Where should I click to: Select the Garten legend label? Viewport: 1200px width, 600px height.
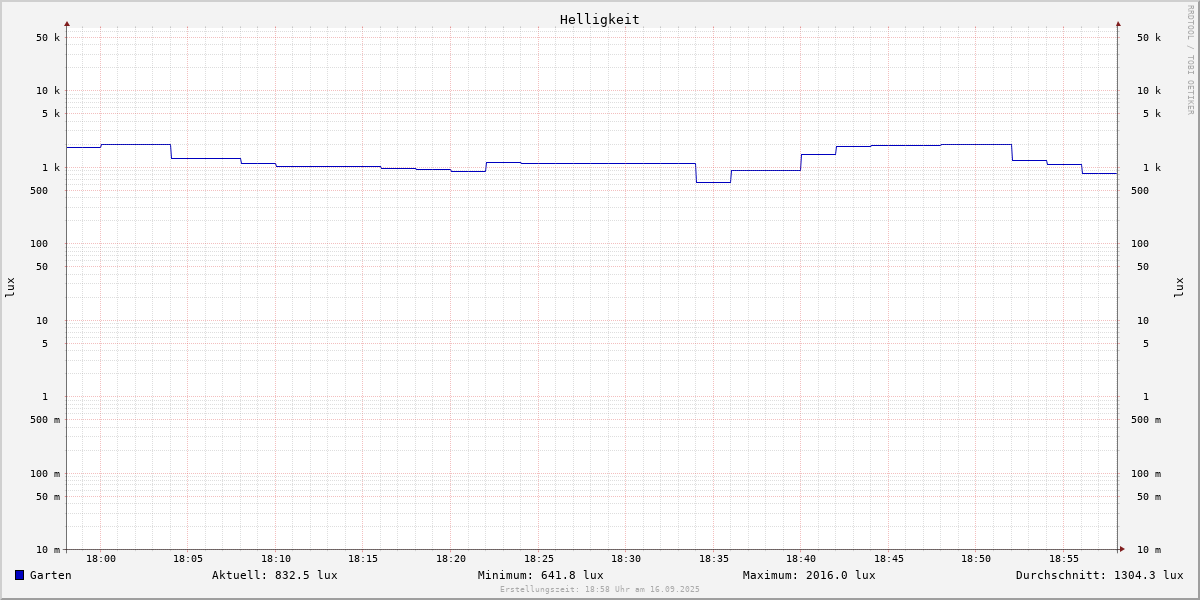(x=51, y=575)
